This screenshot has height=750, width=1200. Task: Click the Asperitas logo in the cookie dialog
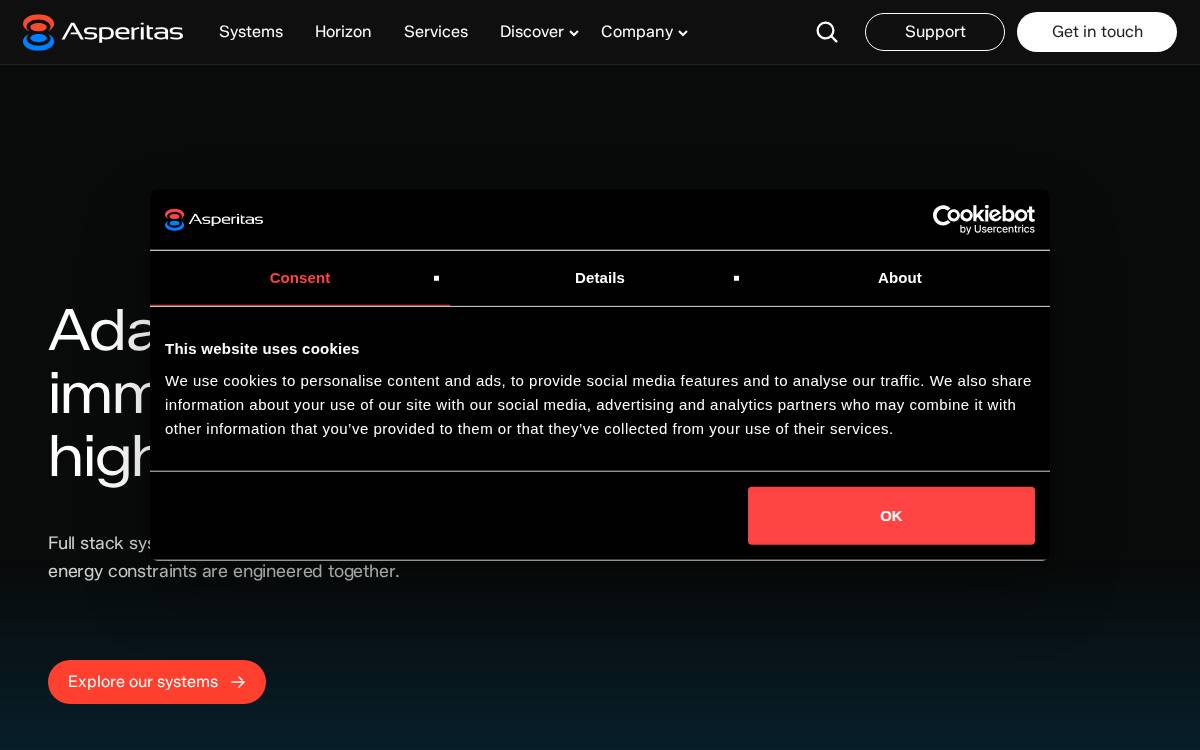point(214,219)
